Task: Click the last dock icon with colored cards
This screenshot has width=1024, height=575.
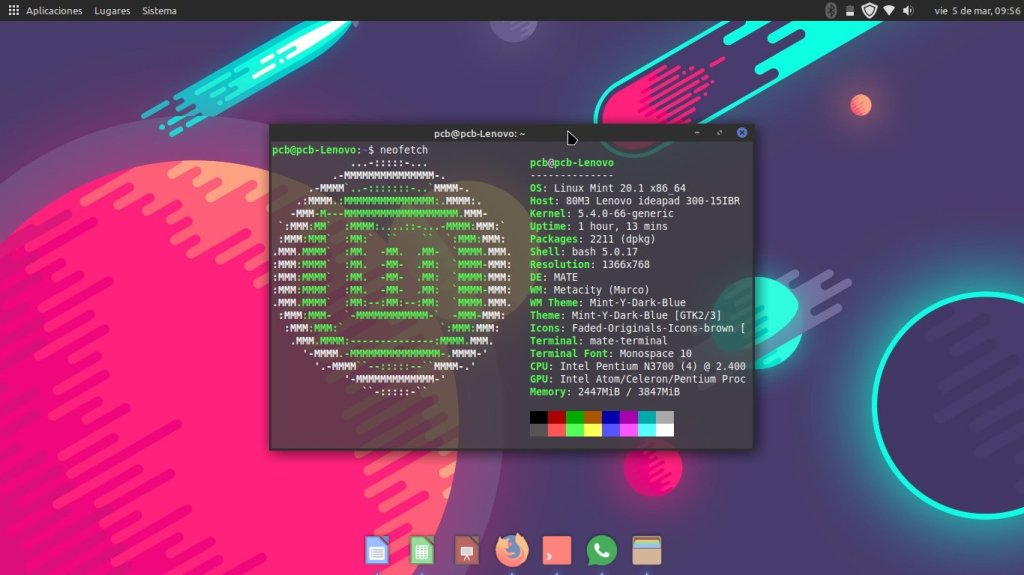Action: [647, 549]
